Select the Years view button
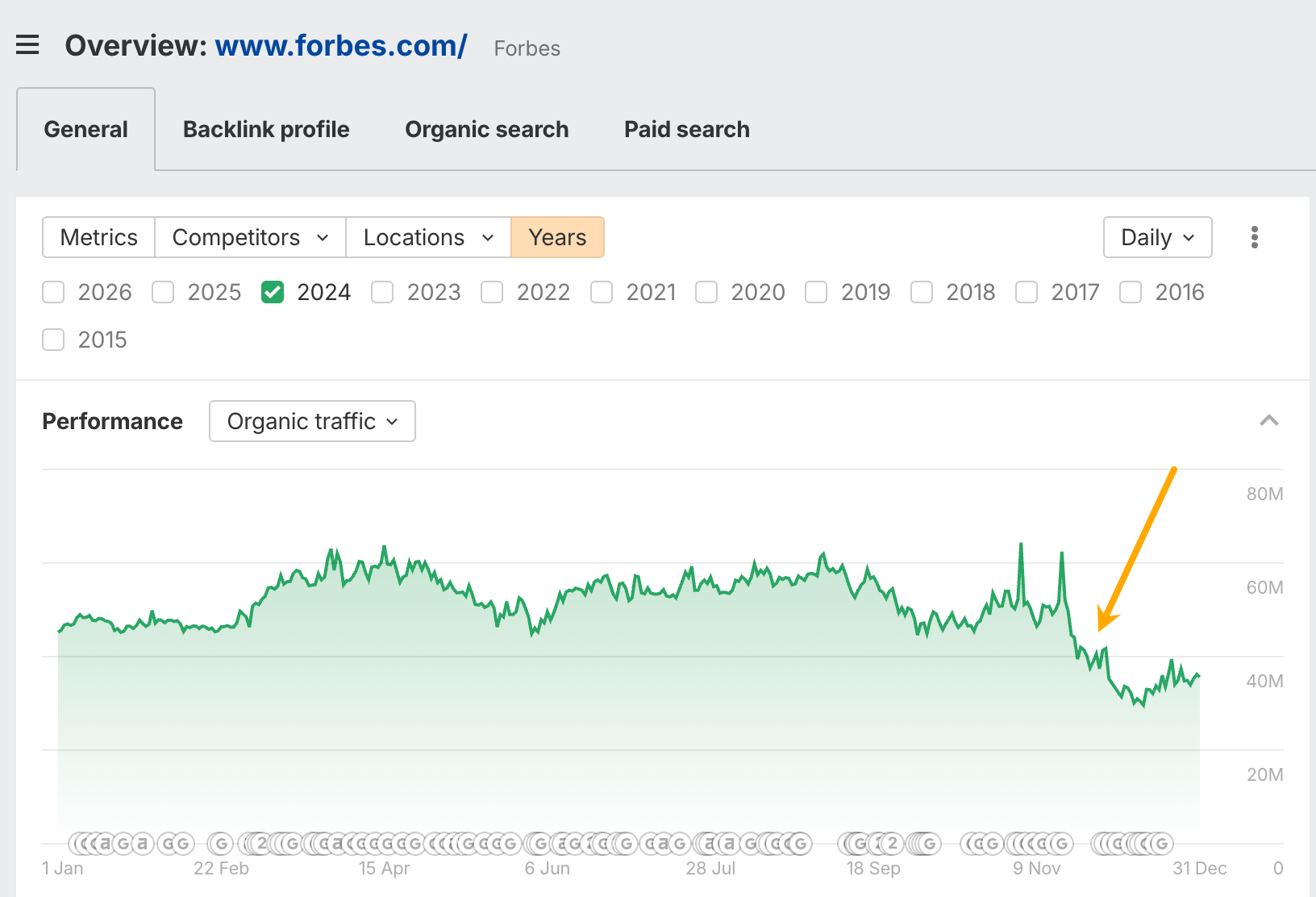1316x897 pixels. tap(557, 237)
